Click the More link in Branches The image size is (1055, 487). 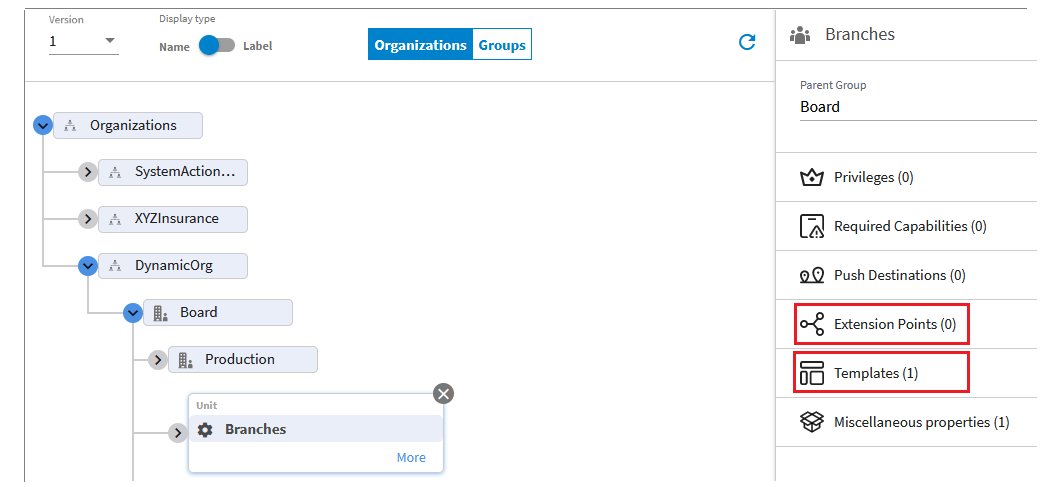click(411, 457)
